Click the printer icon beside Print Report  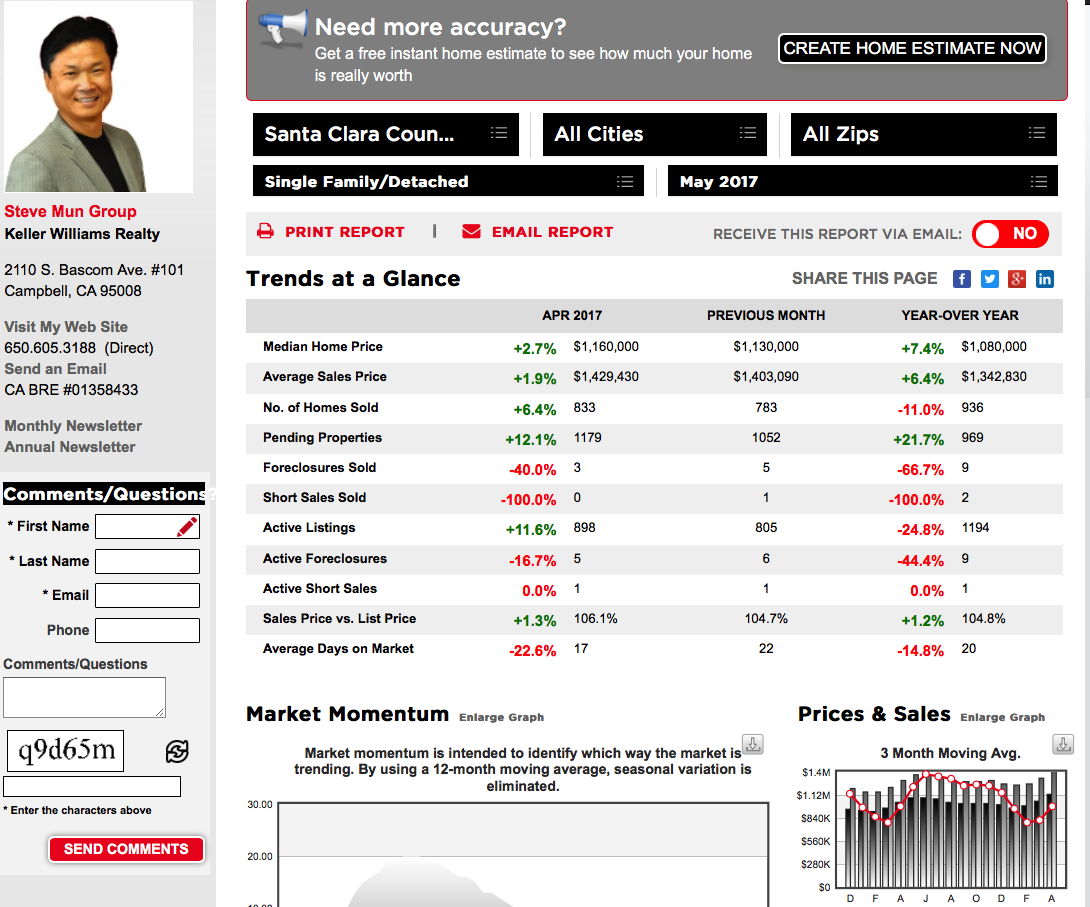[266, 231]
